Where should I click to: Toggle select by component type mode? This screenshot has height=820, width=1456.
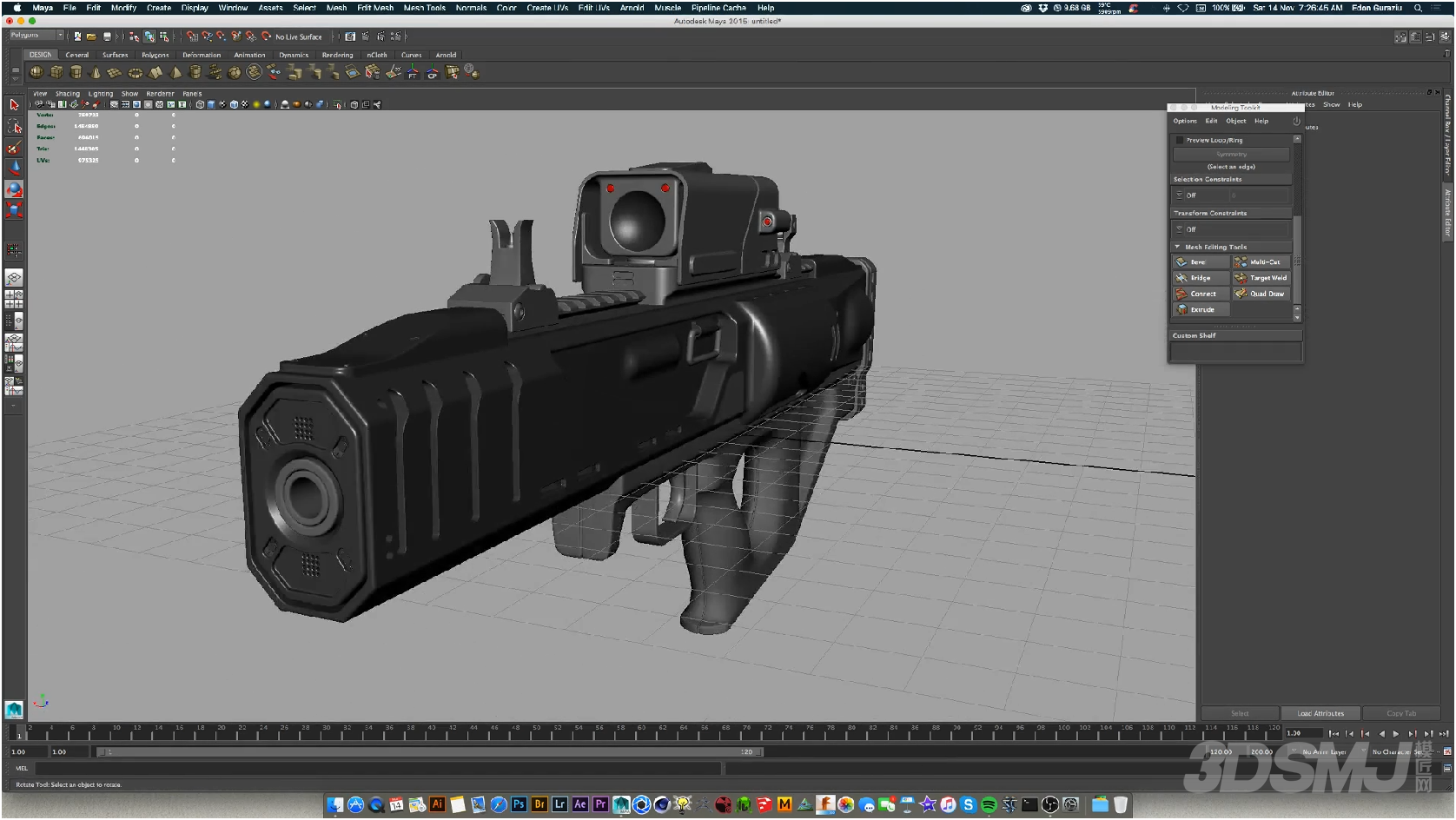pyautogui.click(x=164, y=36)
